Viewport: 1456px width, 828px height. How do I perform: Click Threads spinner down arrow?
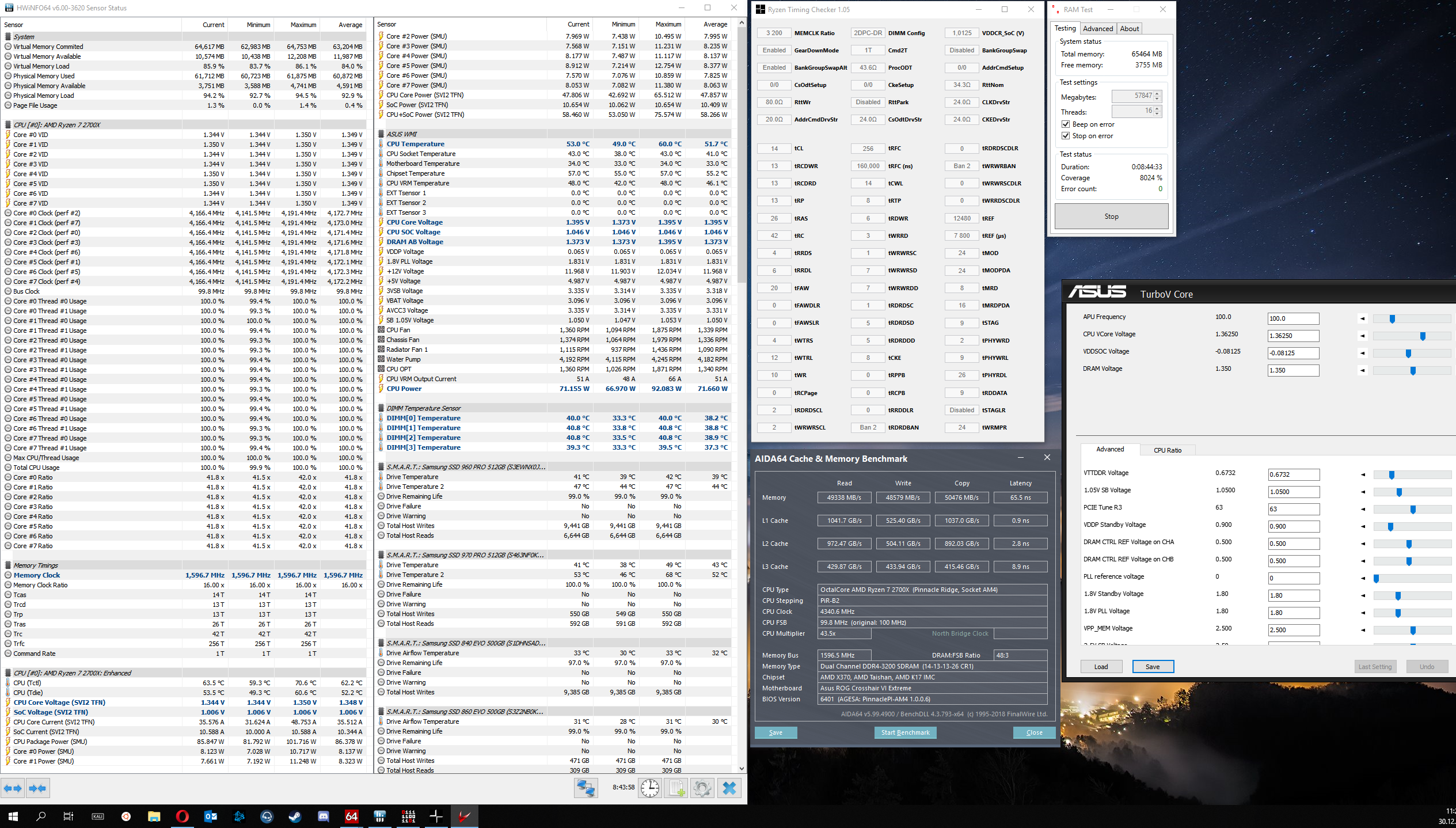click(1157, 113)
